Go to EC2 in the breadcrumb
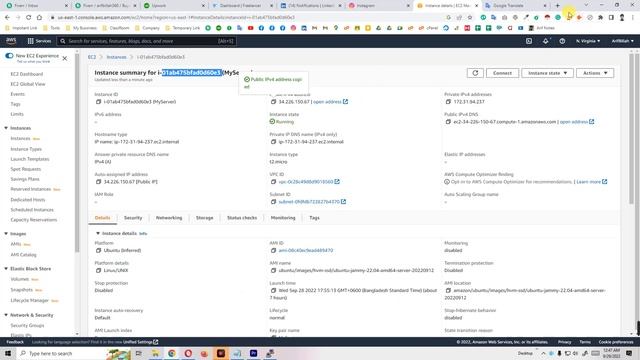Image resolution: width=640 pixels, height=360 pixels. [92, 57]
